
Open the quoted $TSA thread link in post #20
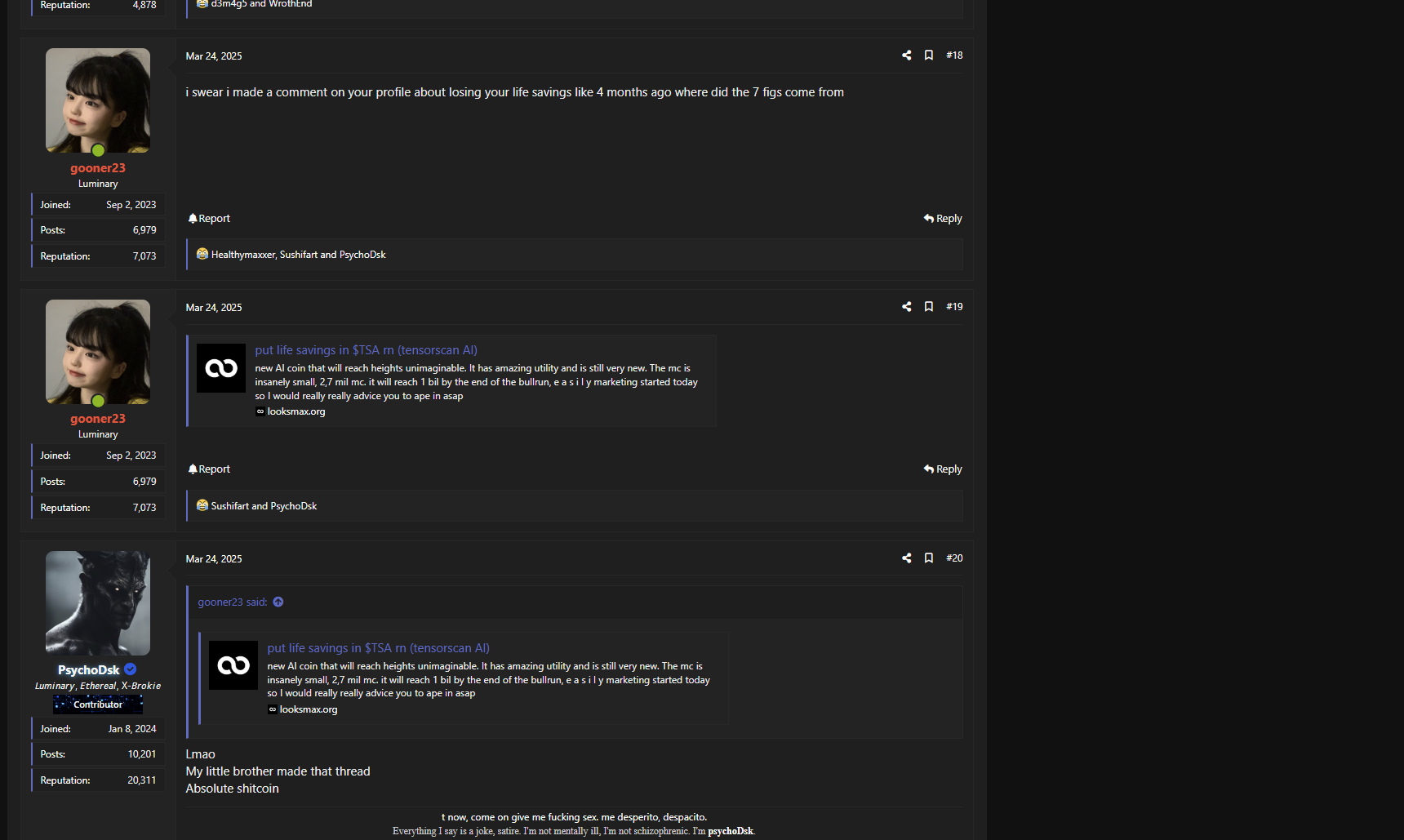378,648
